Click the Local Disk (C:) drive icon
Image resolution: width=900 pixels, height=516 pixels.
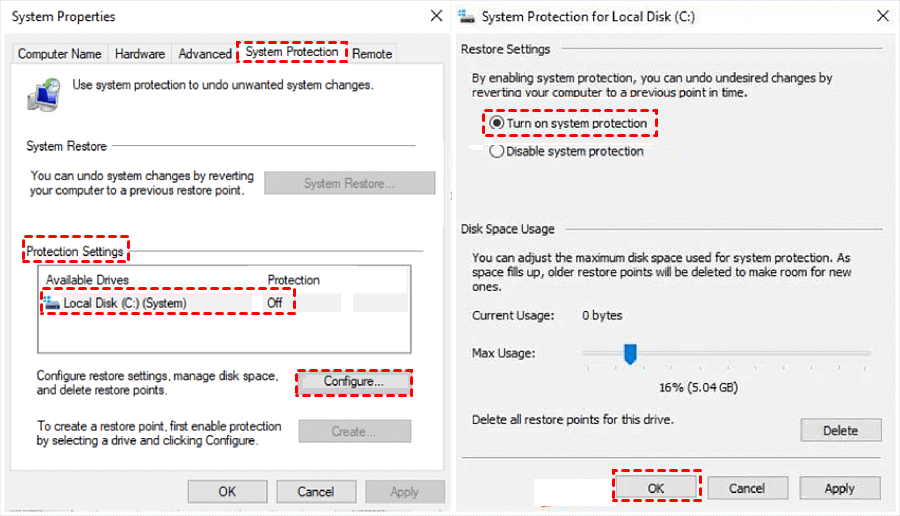(x=52, y=302)
